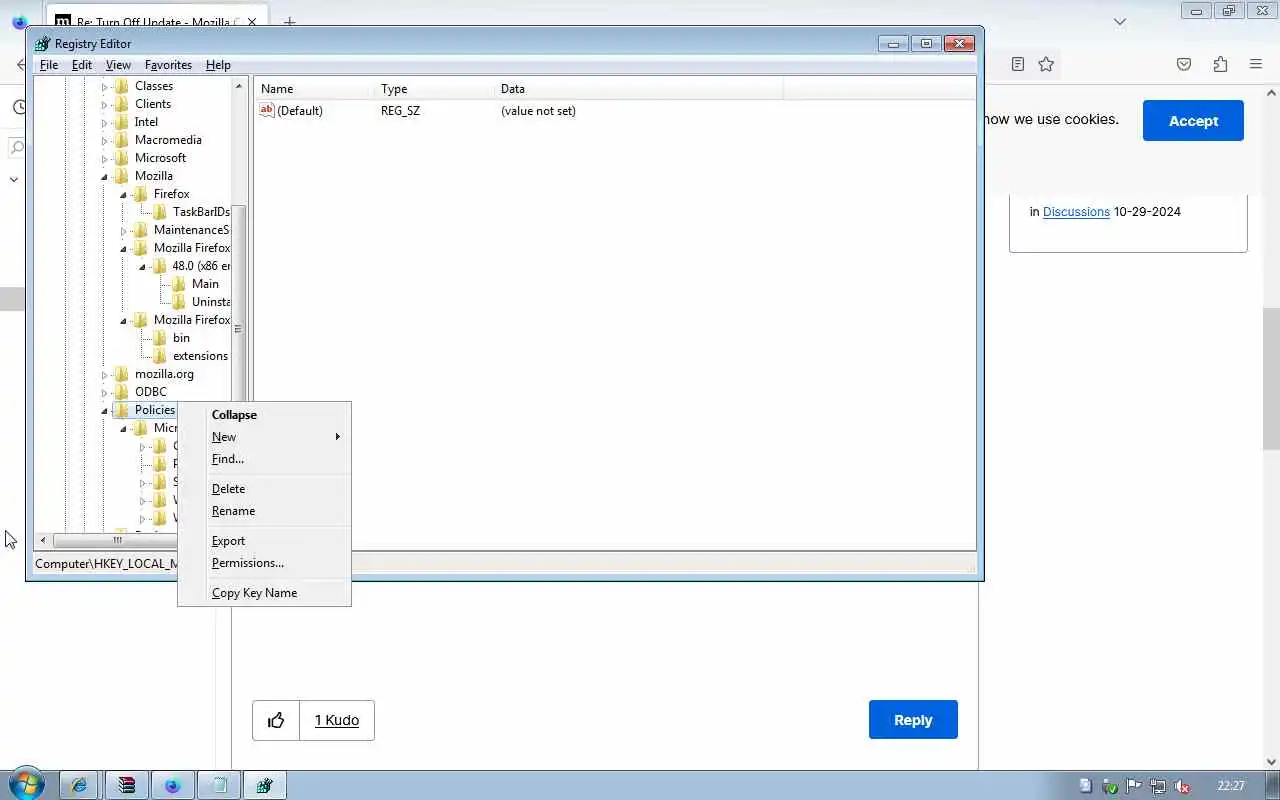Click the network tray icon
This screenshot has height=800, width=1280.
click(1158, 786)
